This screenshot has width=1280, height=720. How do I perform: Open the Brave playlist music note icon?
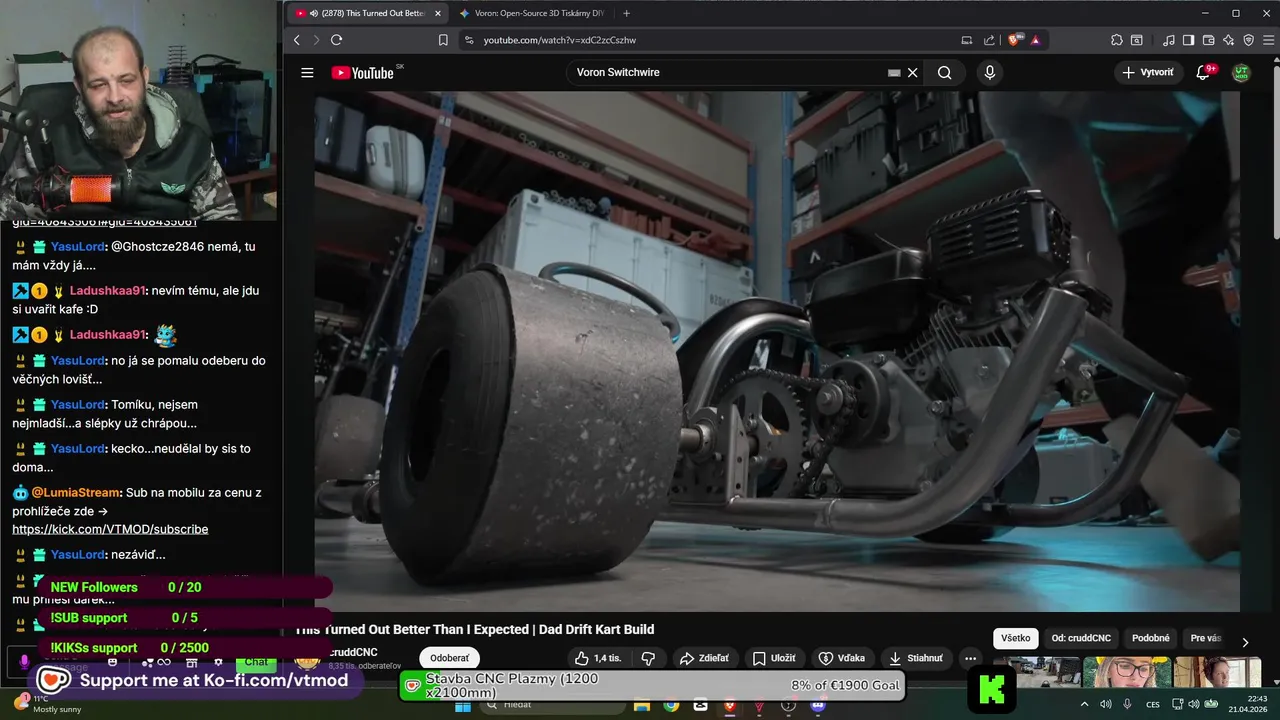point(1169,40)
